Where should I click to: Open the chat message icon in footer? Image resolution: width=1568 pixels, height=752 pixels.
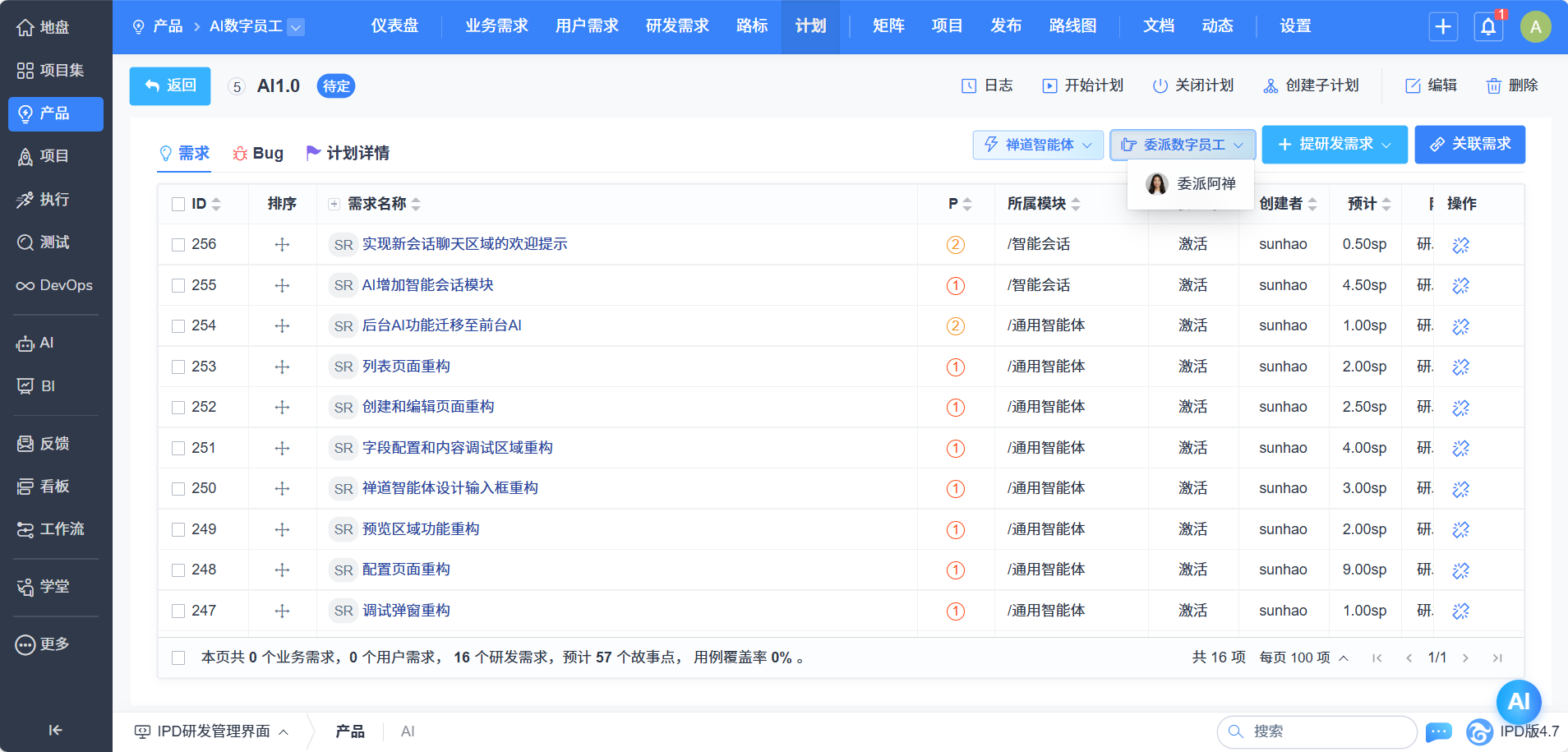[x=1438, y=731]
